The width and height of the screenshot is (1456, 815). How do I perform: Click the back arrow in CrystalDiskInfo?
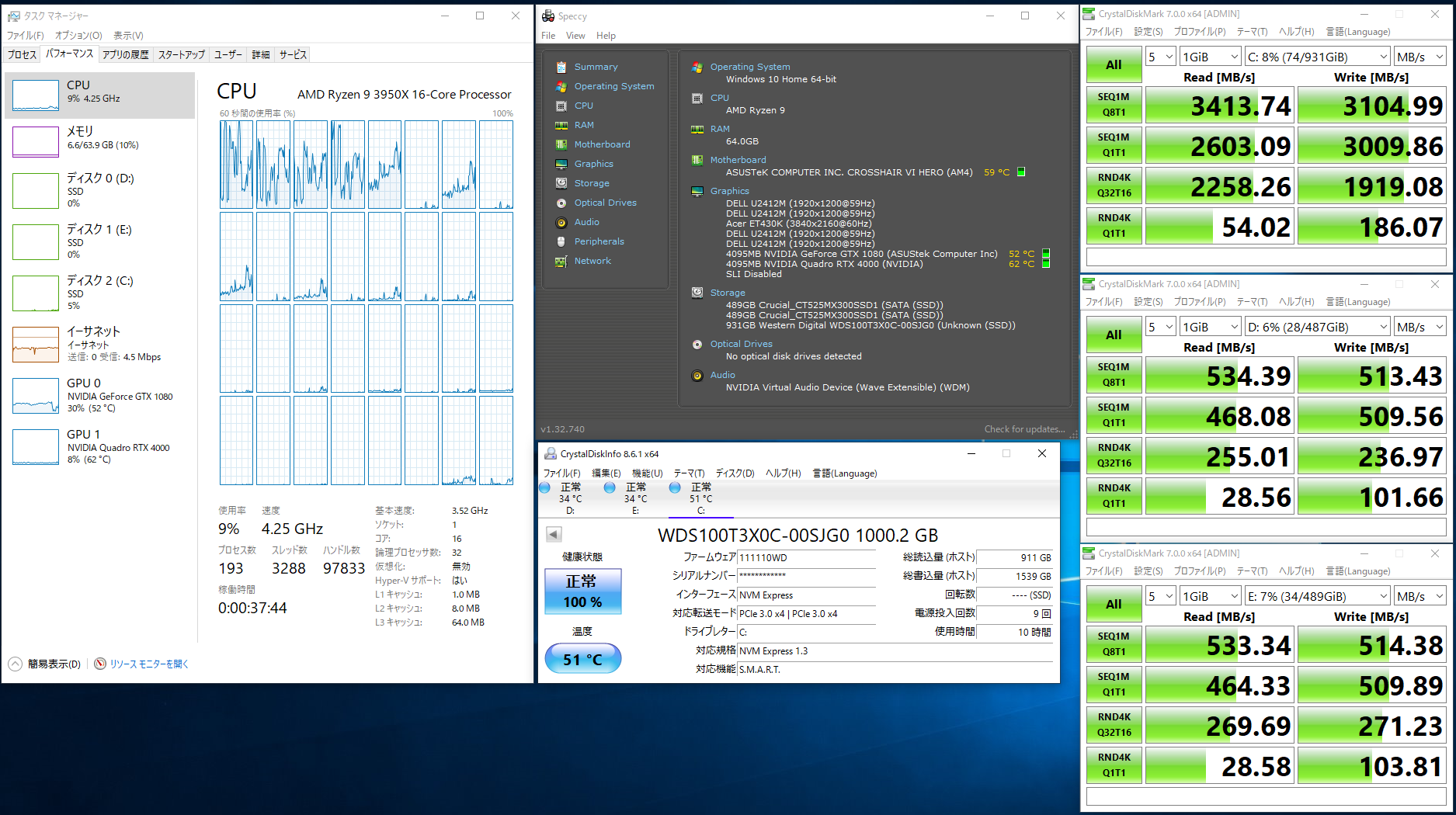coord(554,534)
